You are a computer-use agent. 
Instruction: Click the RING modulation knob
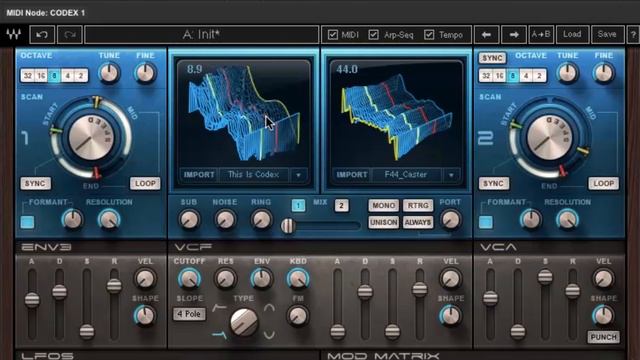coord(261,220)
